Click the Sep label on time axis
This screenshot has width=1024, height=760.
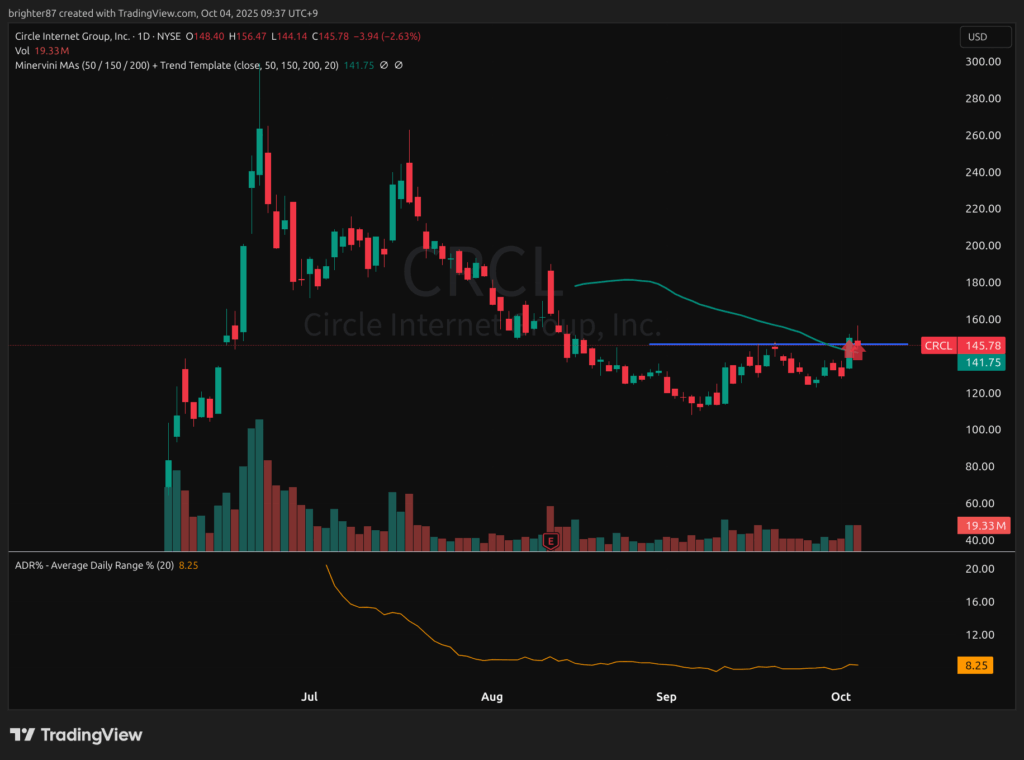(x=664, y=696)
